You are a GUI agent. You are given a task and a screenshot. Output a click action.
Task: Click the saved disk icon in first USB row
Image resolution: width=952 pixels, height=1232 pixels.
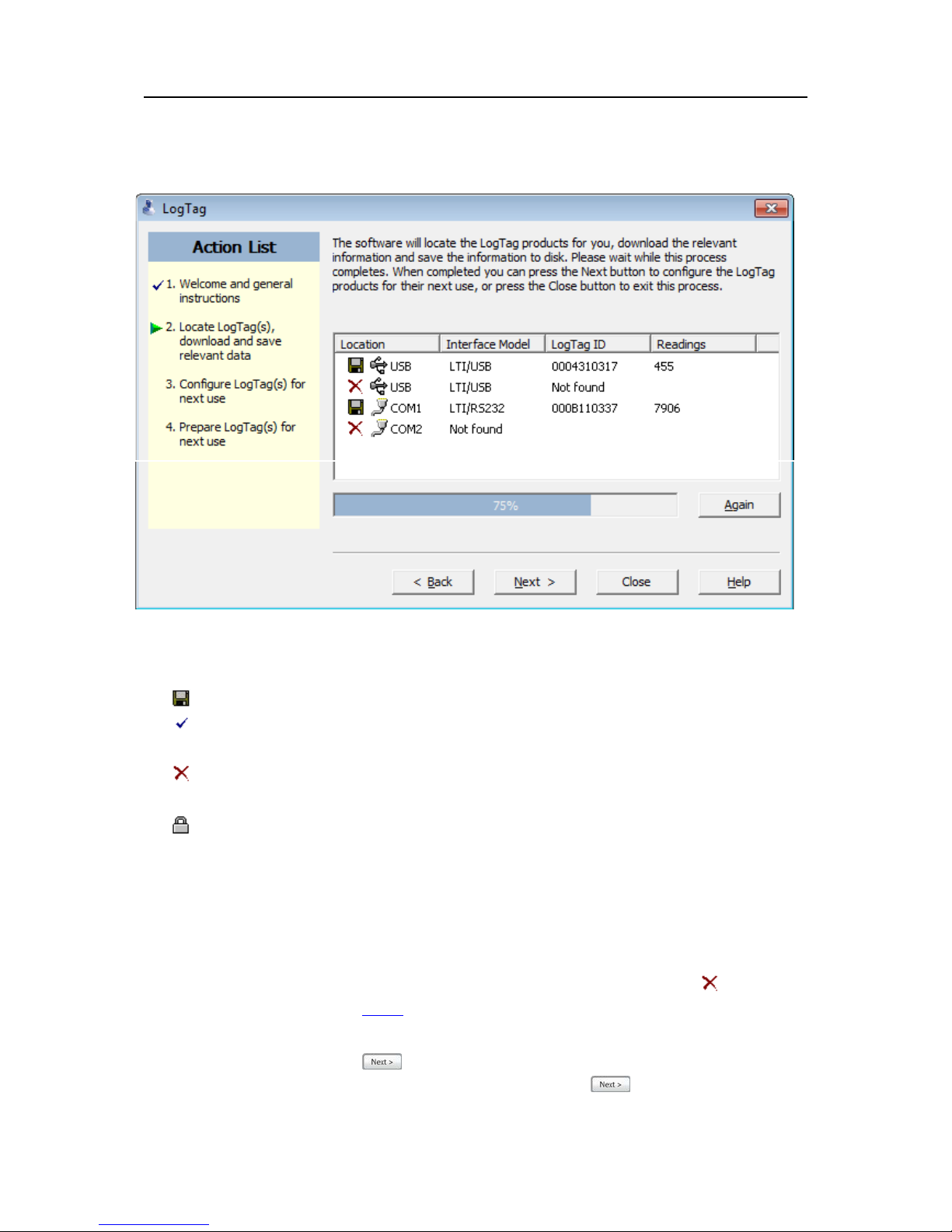355,365
